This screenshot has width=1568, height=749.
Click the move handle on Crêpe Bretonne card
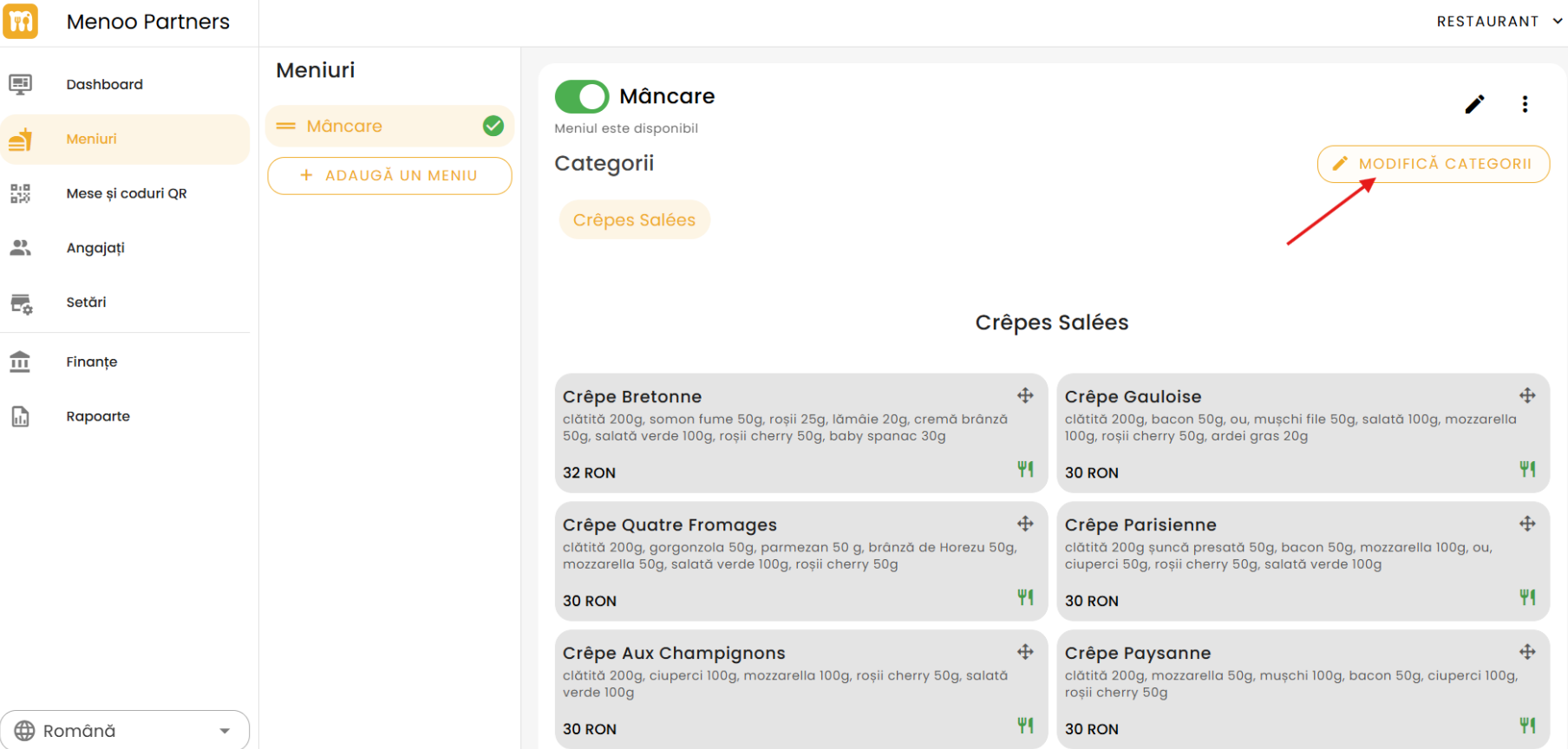pos(1025,396)
